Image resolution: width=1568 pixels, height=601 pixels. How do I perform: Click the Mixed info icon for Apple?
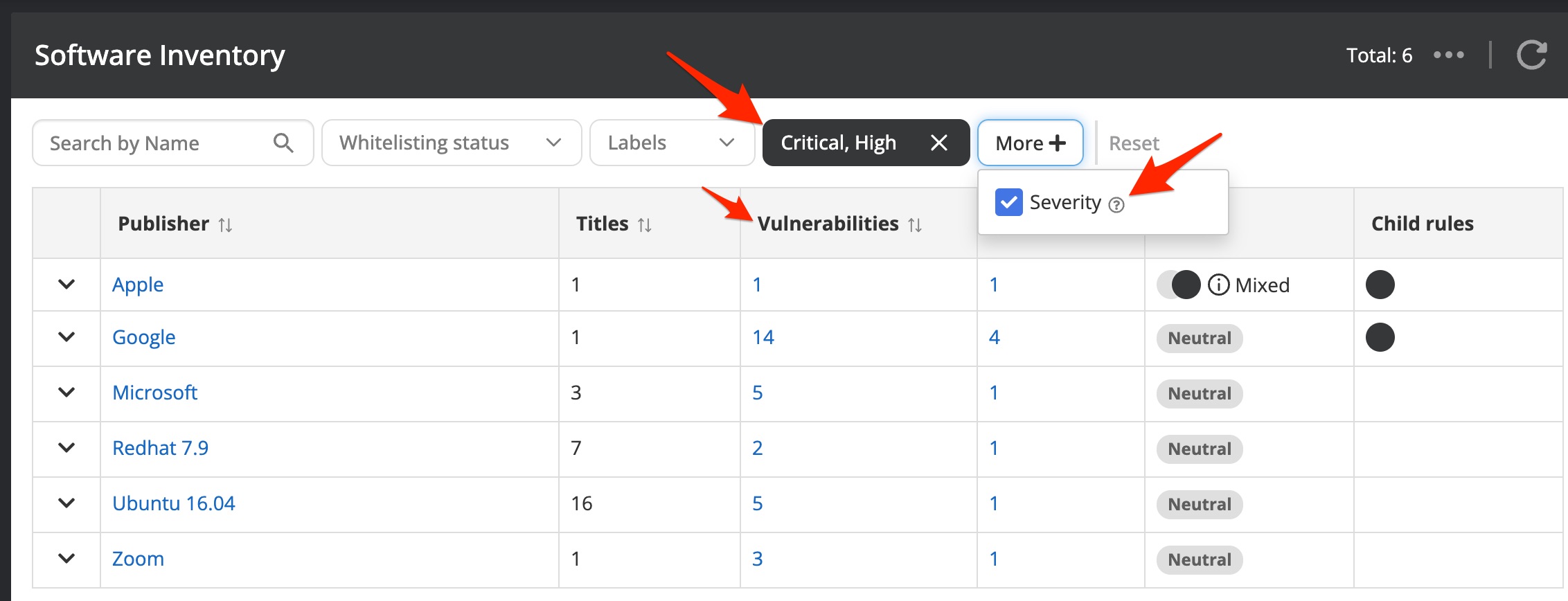(1218, 285)
